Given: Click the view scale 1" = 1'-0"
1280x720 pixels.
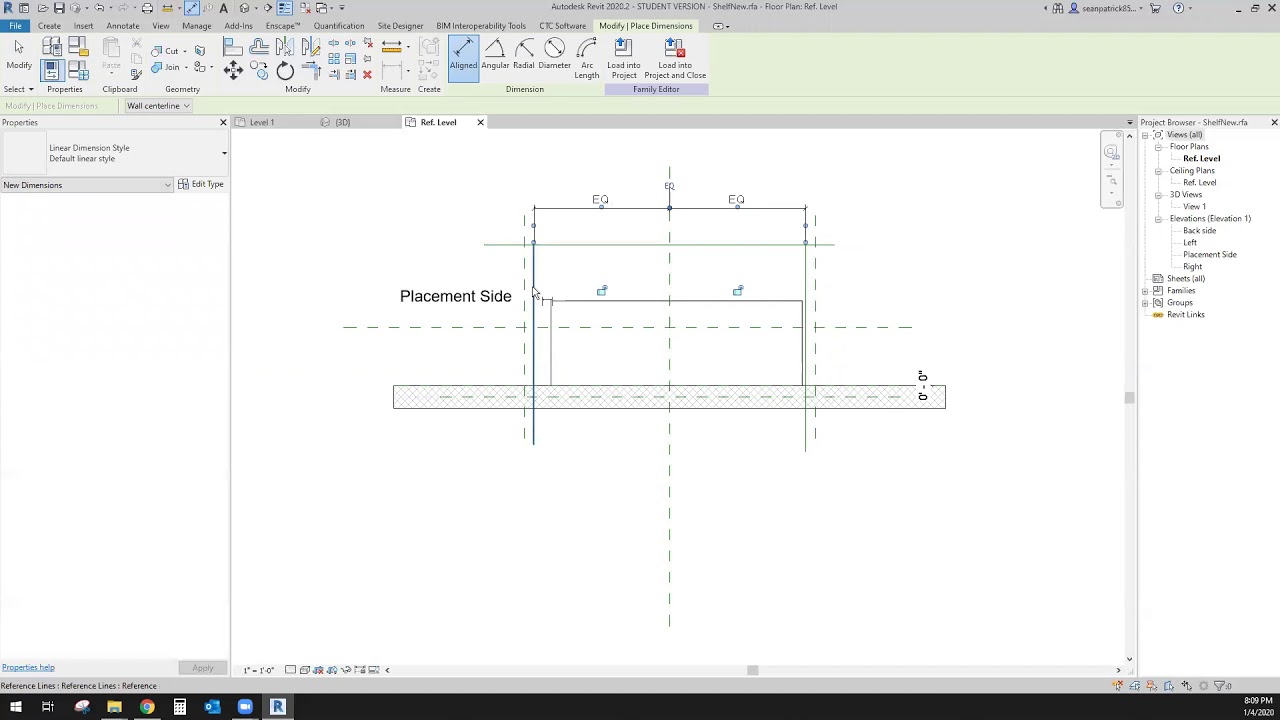Looking at the screenshot, I should click(x=259, y=670).
